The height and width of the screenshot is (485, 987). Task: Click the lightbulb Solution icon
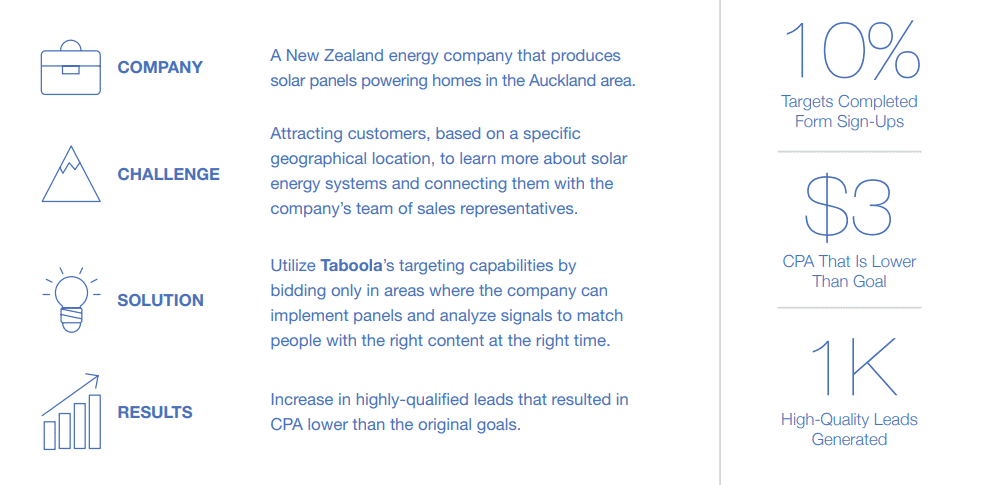click(x=71, y=299)
